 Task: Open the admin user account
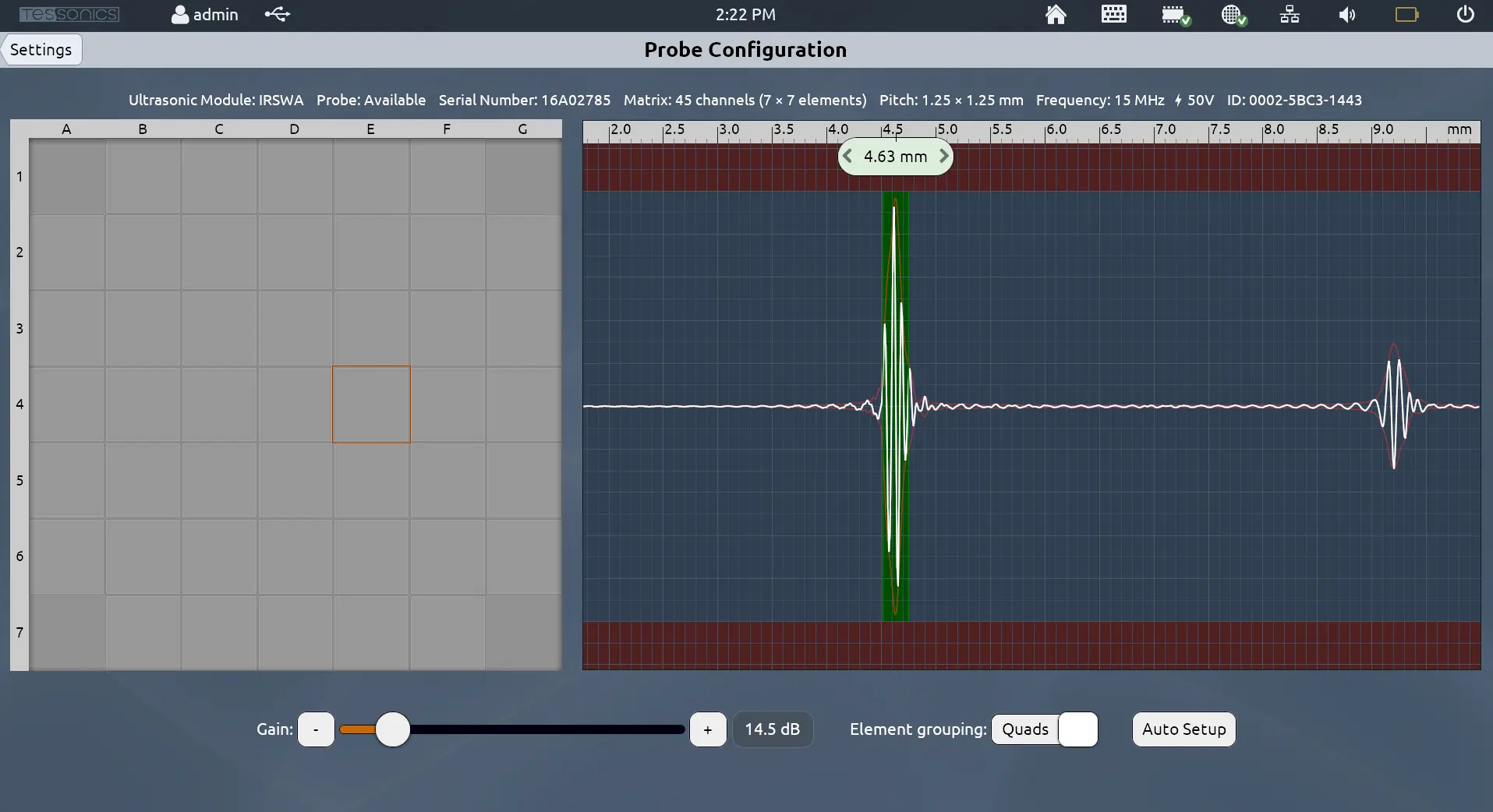coord(205,15)
